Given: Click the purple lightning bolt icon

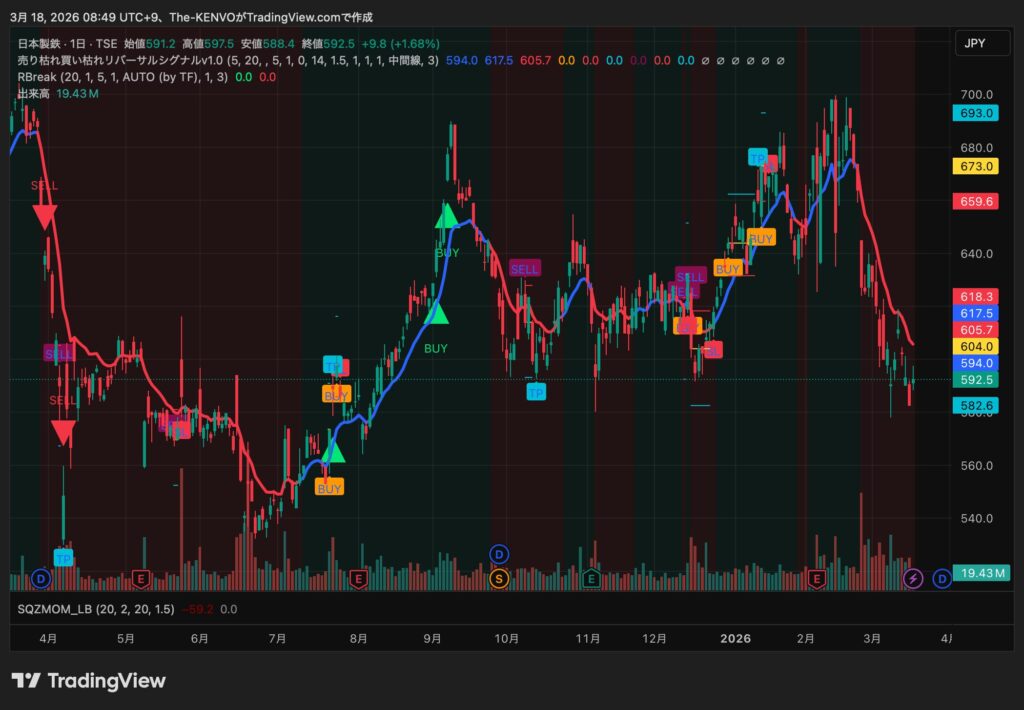Looking at the screenshot, I should coord(912,578).
